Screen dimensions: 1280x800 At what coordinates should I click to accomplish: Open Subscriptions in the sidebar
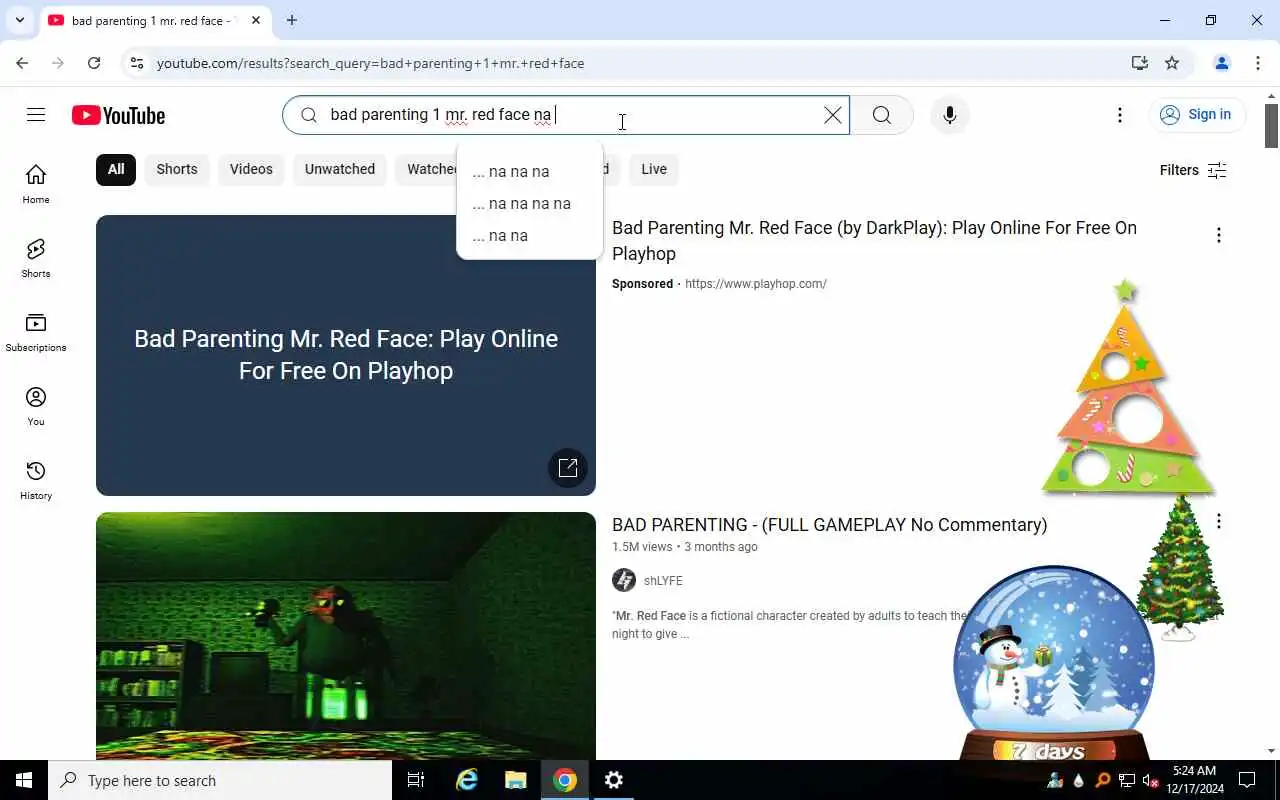(36, 332)
